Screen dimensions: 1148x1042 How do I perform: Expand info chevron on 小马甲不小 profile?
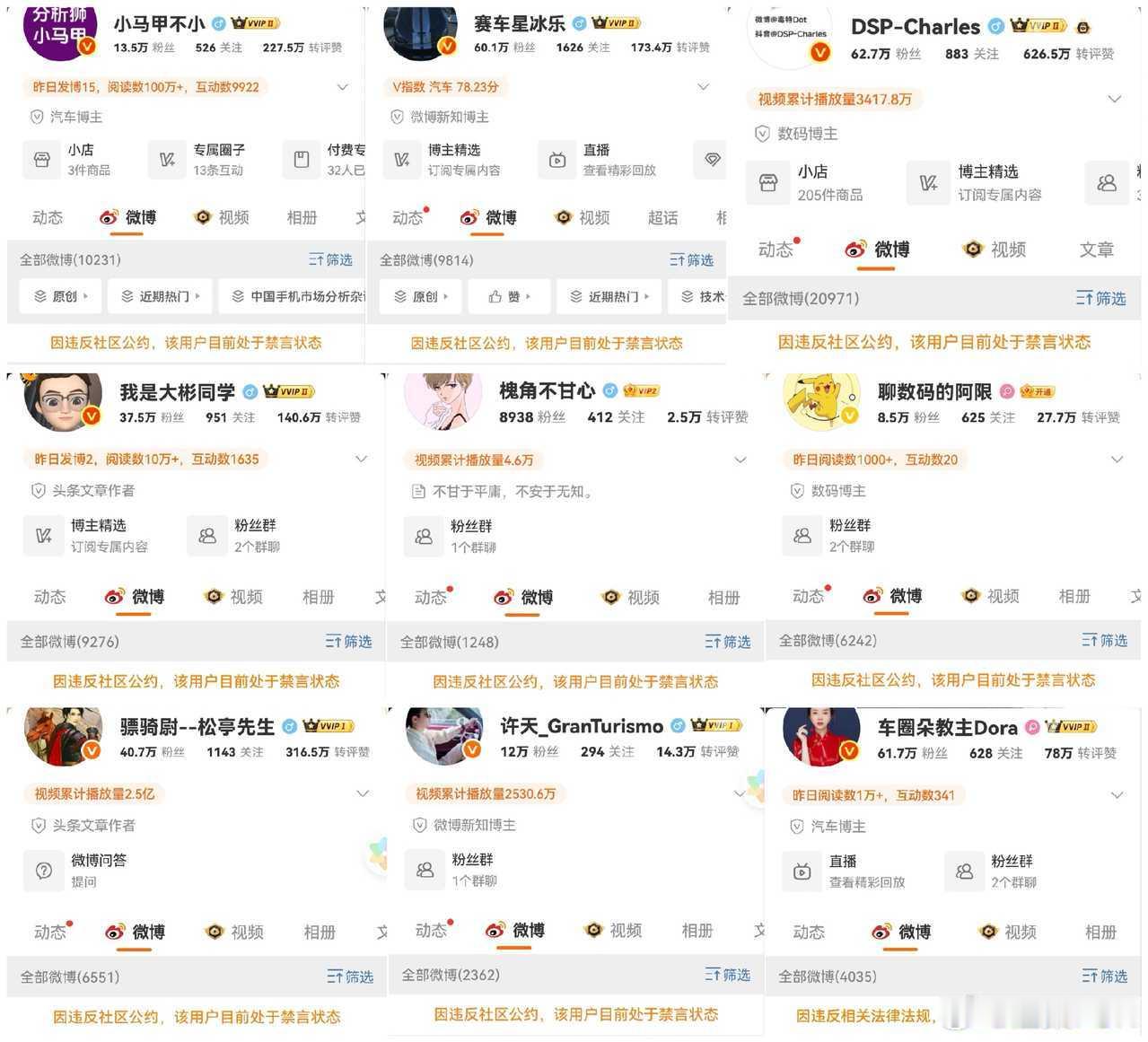tap(343, 87)
